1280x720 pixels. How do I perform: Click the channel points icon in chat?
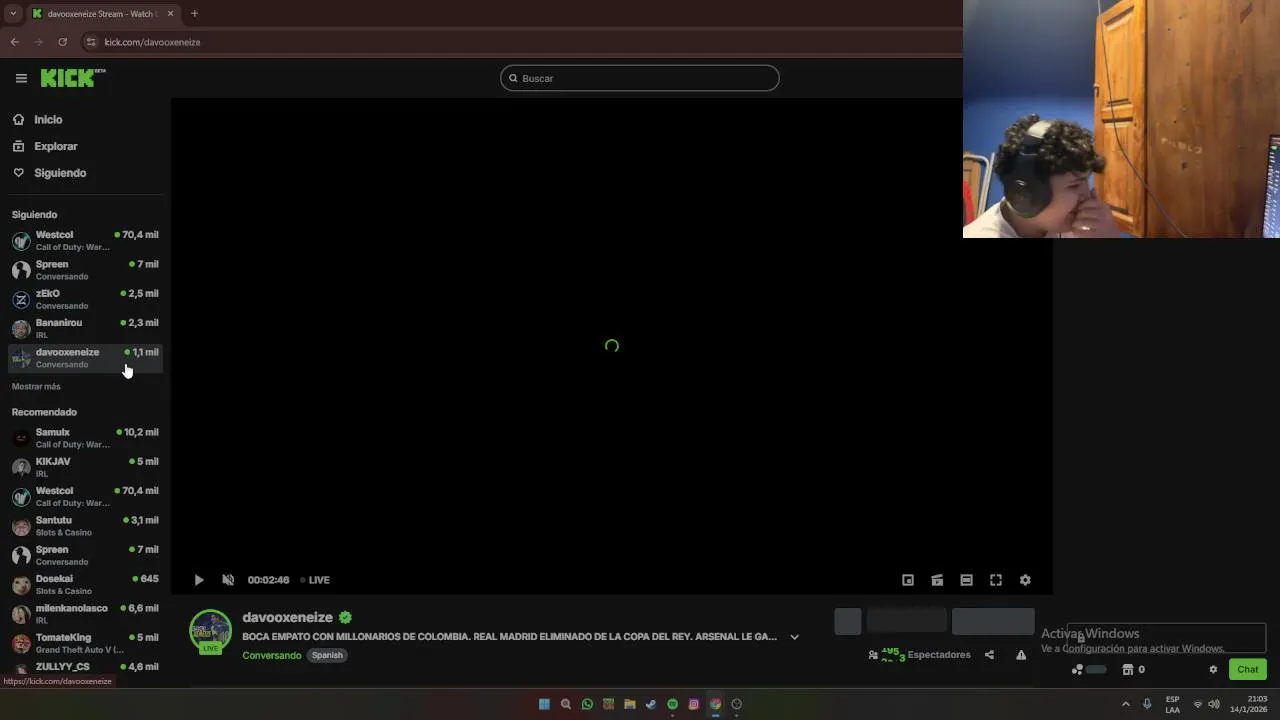tap(1078, 669)
